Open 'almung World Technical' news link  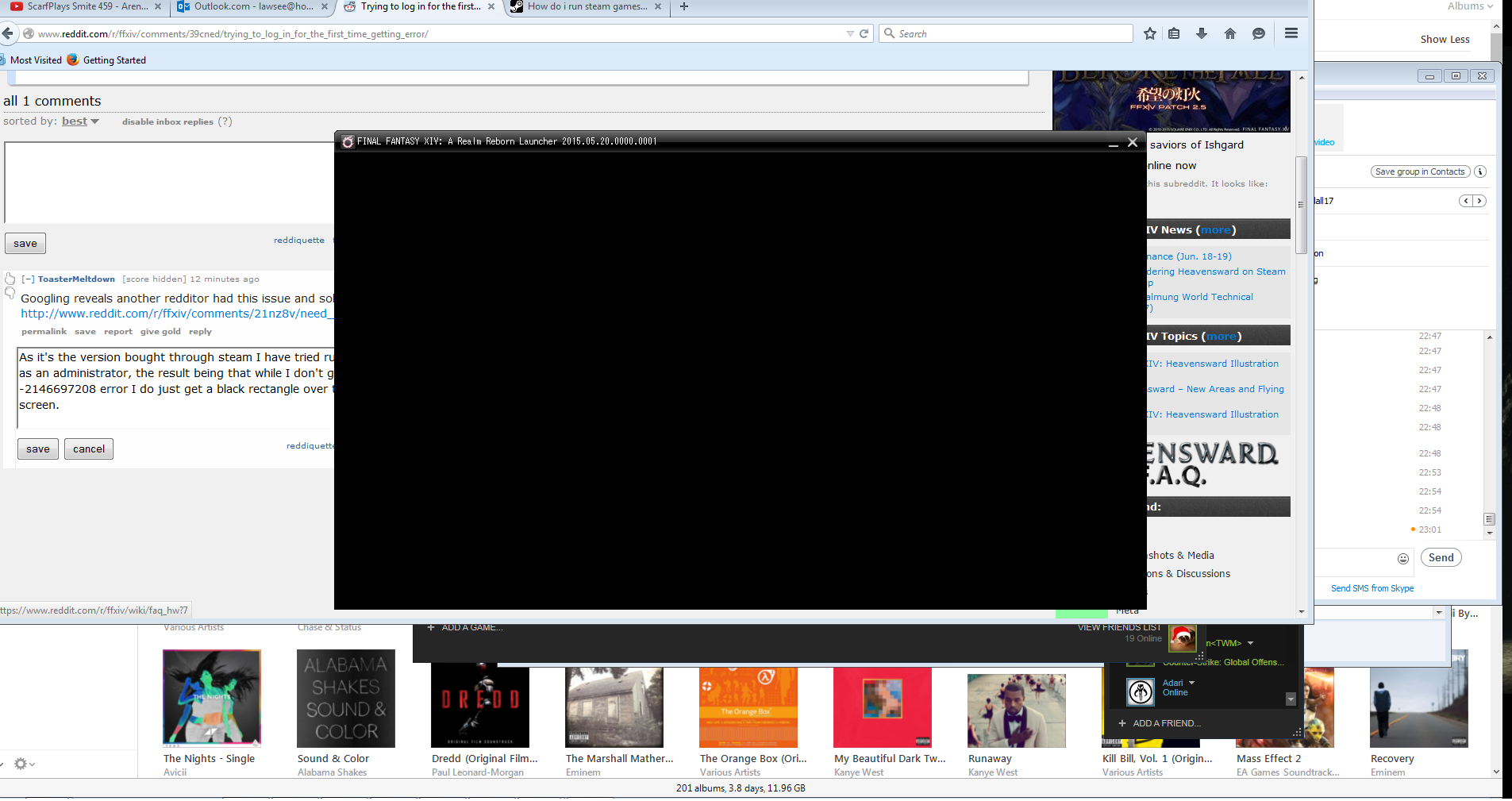(x=1200, y=297)
